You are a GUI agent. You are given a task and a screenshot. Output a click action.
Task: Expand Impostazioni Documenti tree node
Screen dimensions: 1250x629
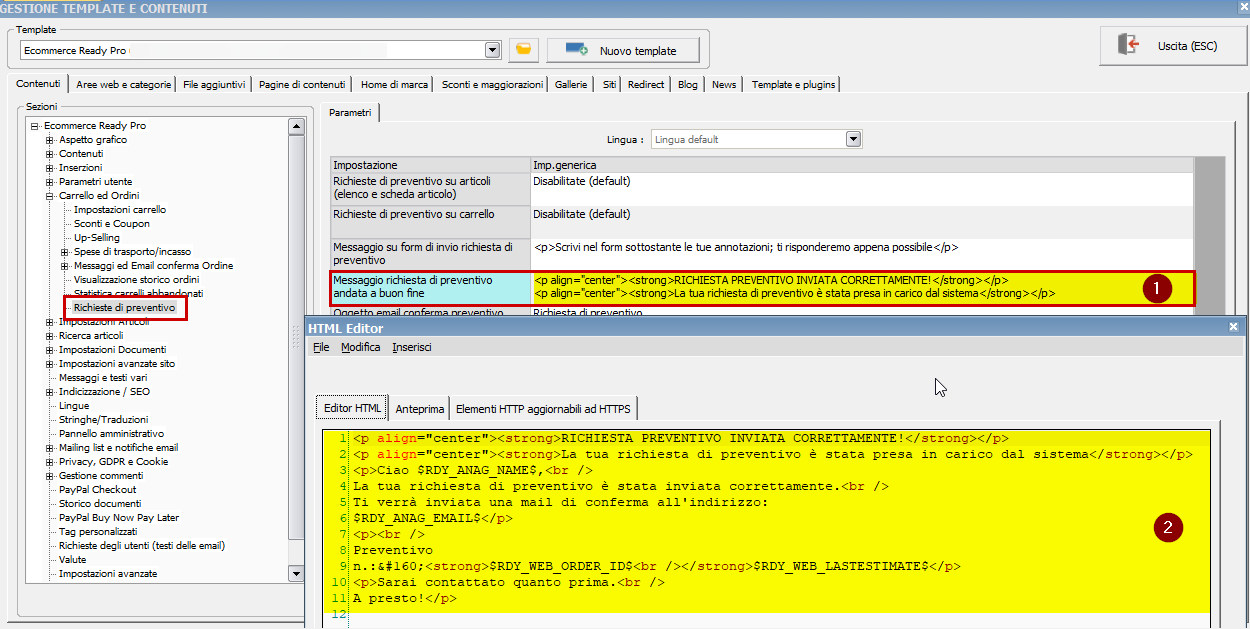coord(50,350)
